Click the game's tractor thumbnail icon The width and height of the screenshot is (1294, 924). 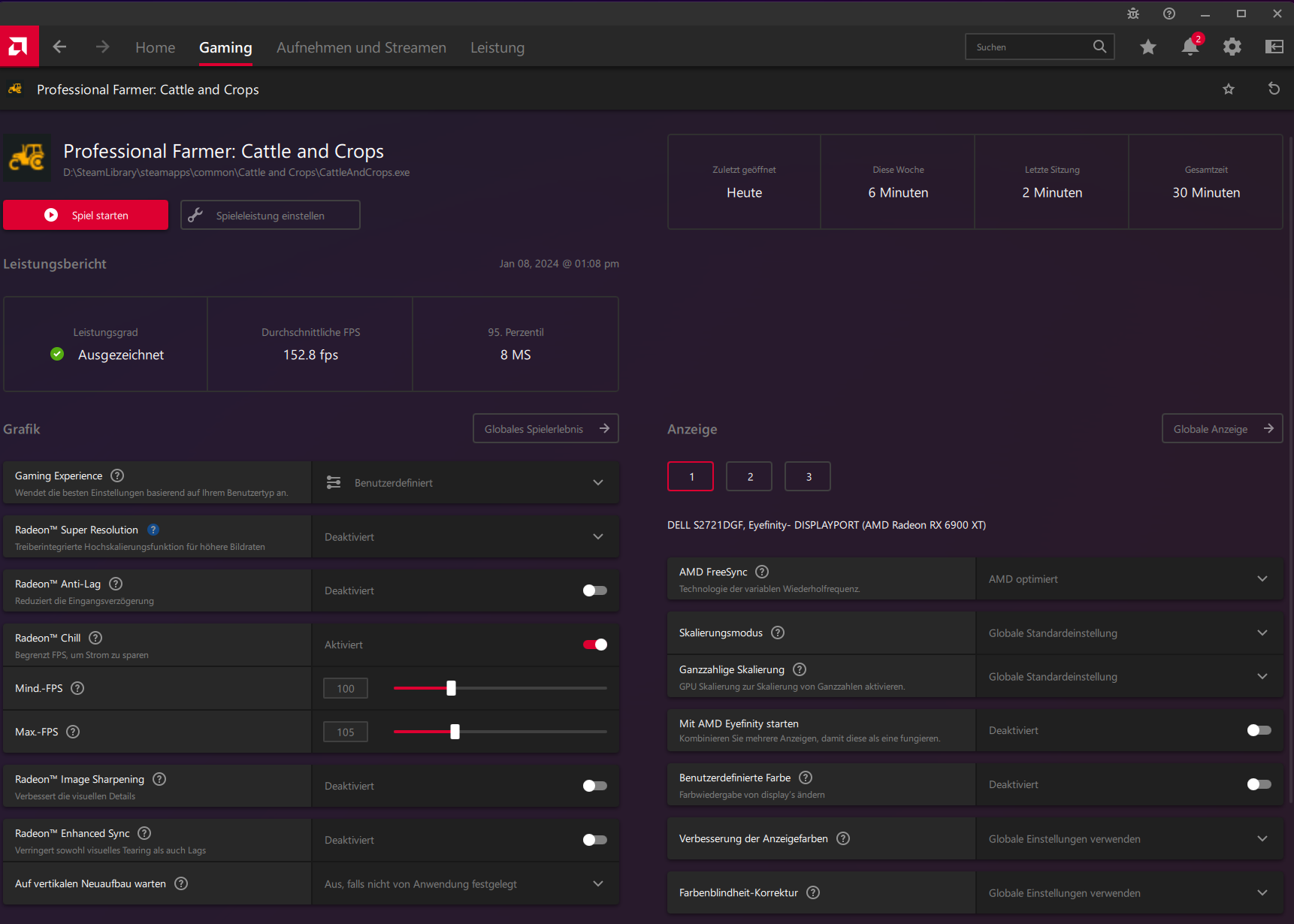[27, 158]
